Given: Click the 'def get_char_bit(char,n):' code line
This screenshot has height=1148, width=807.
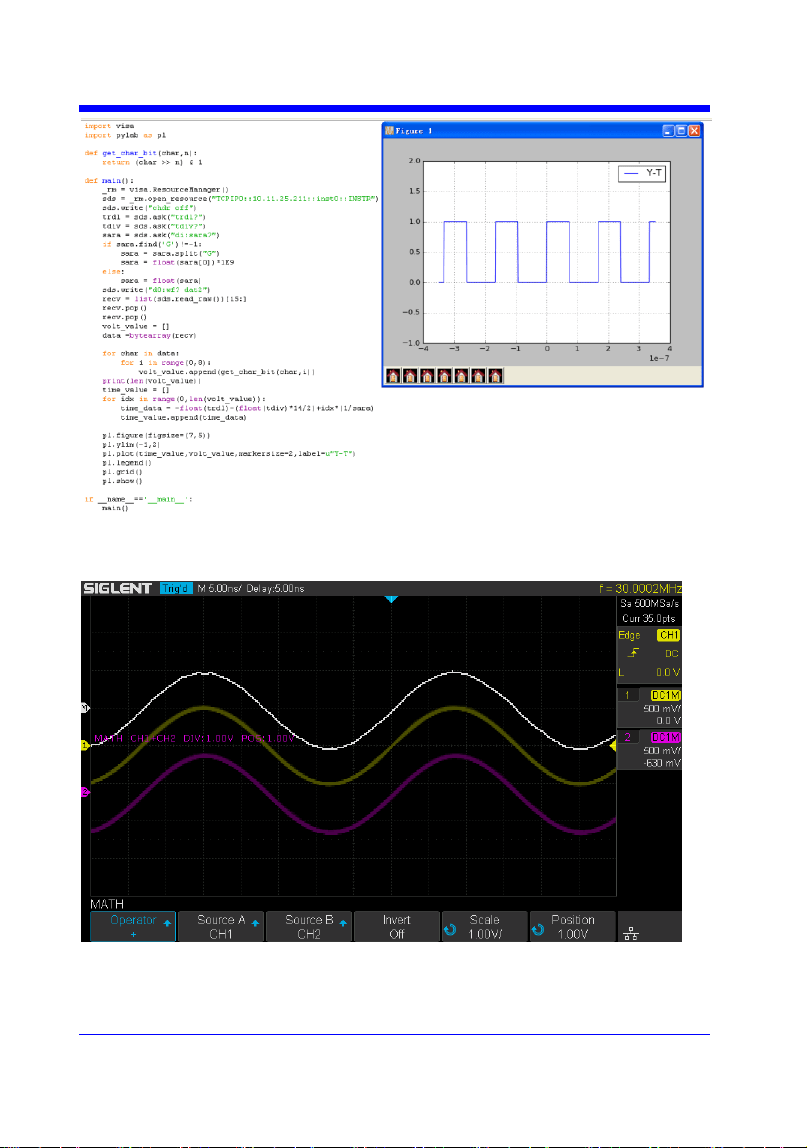Looking at the screenshot, I should (141, 153).
